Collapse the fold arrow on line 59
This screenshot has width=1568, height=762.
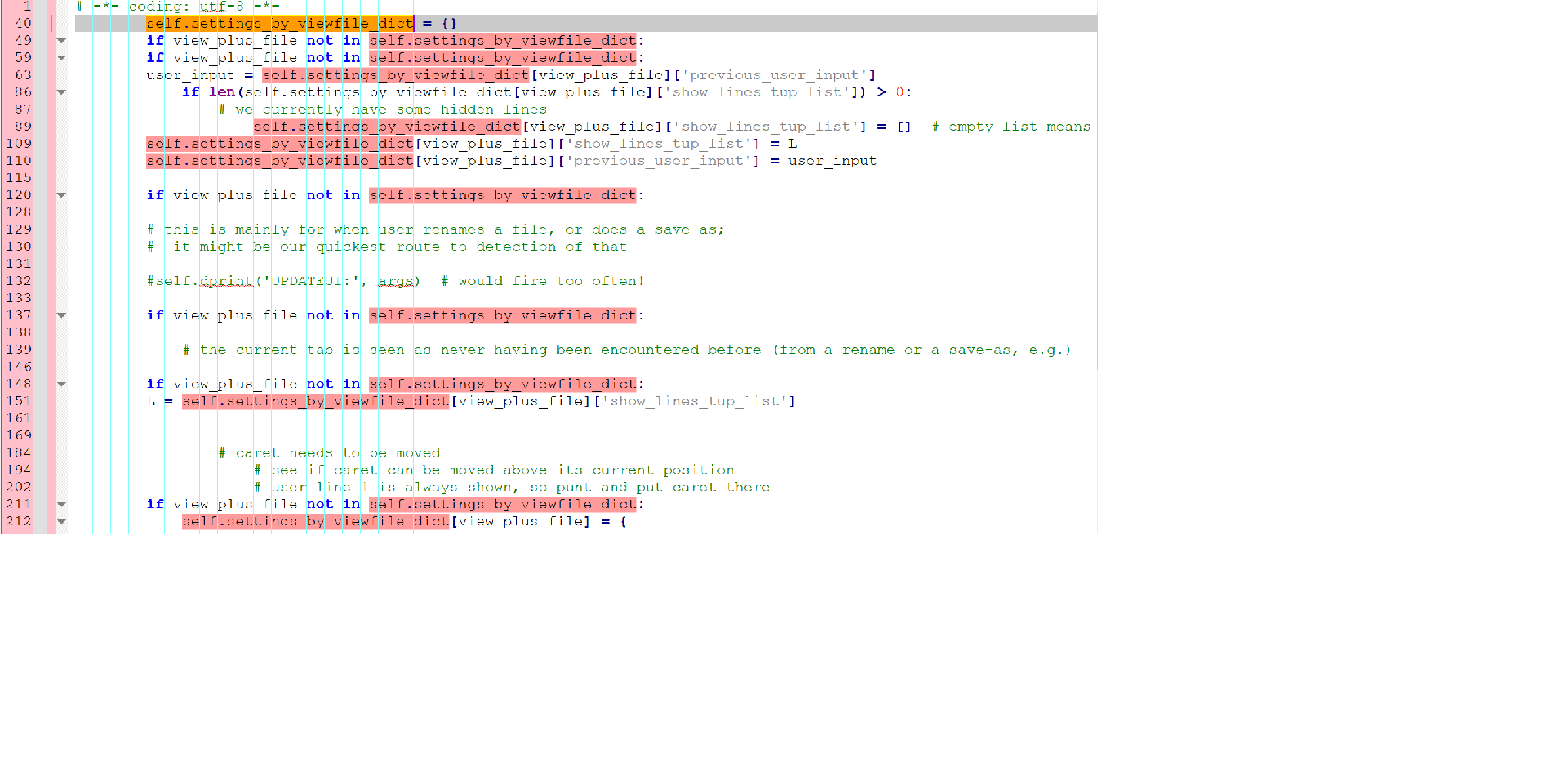point(61,58)
